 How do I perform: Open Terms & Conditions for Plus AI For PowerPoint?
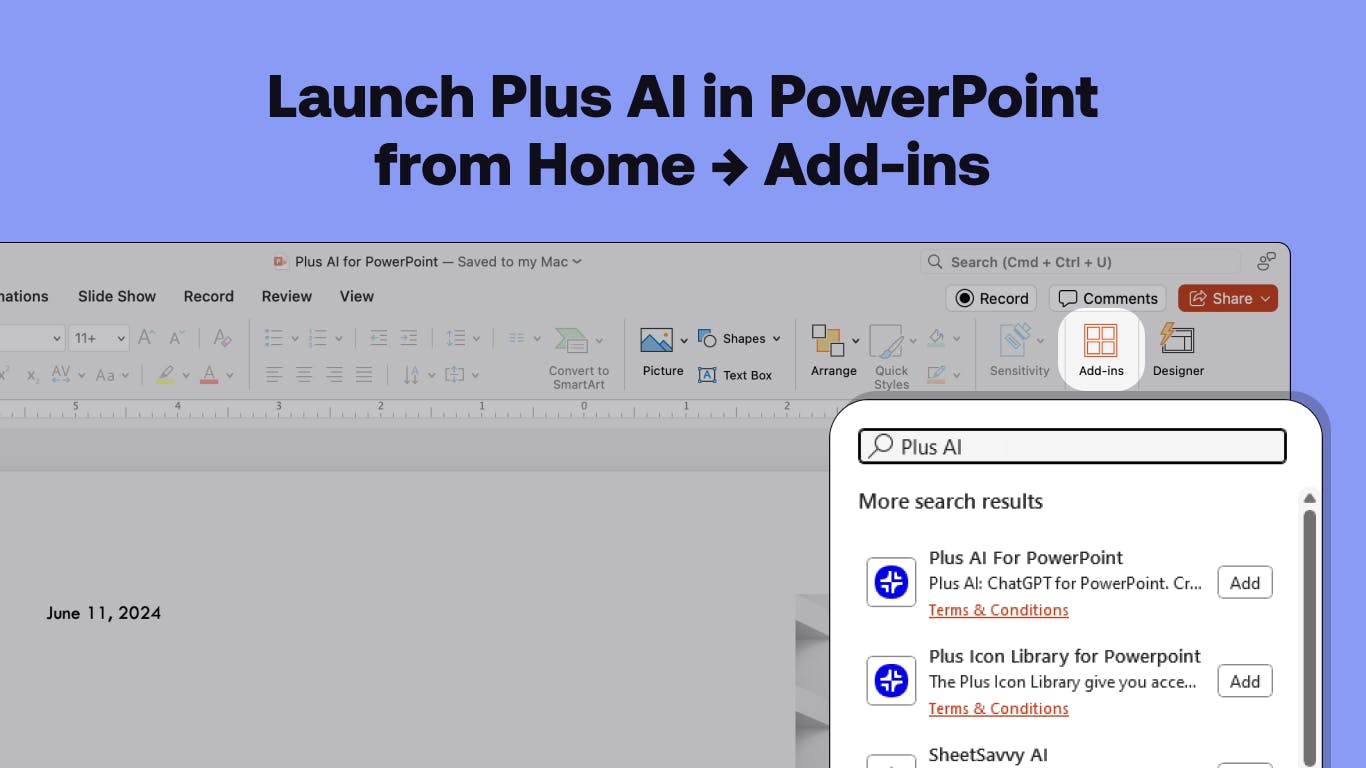(998, 610)
